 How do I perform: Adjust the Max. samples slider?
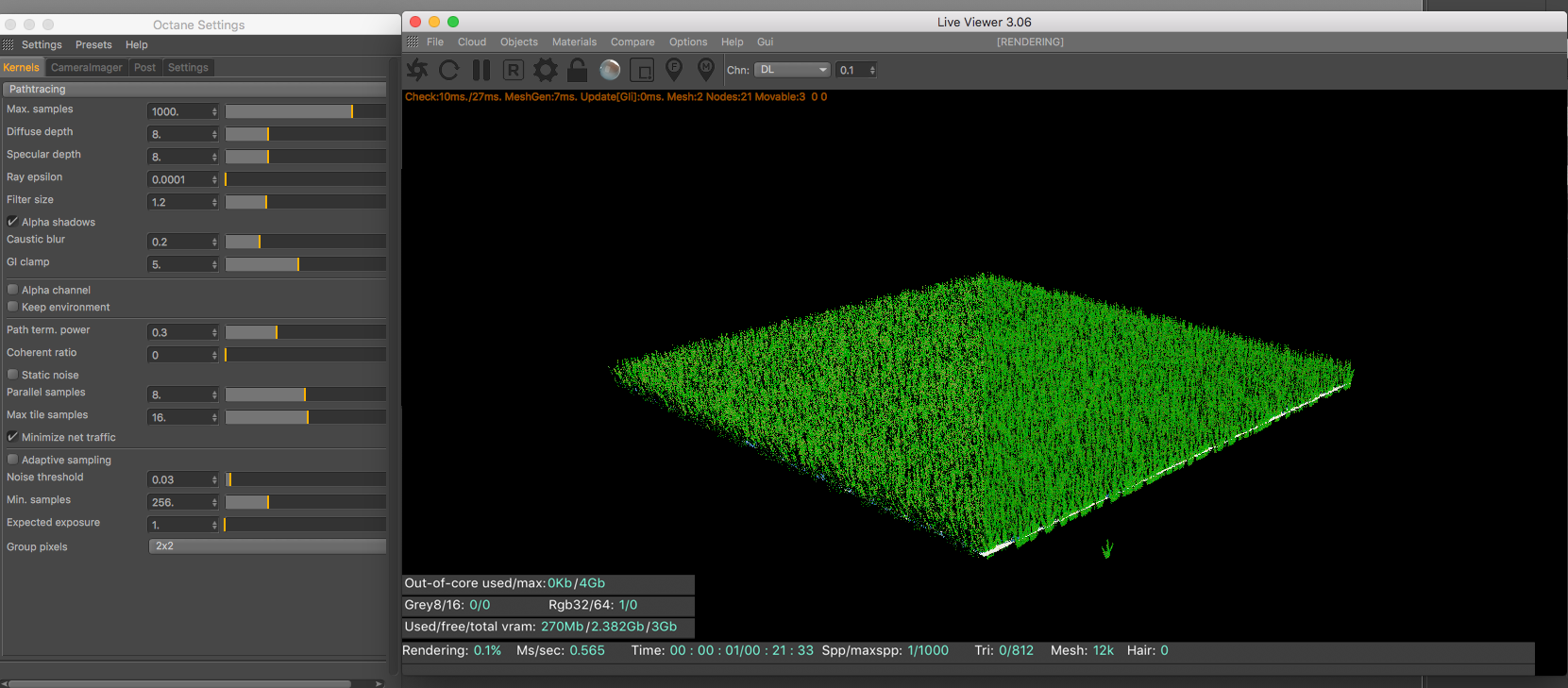click(305, 111)
